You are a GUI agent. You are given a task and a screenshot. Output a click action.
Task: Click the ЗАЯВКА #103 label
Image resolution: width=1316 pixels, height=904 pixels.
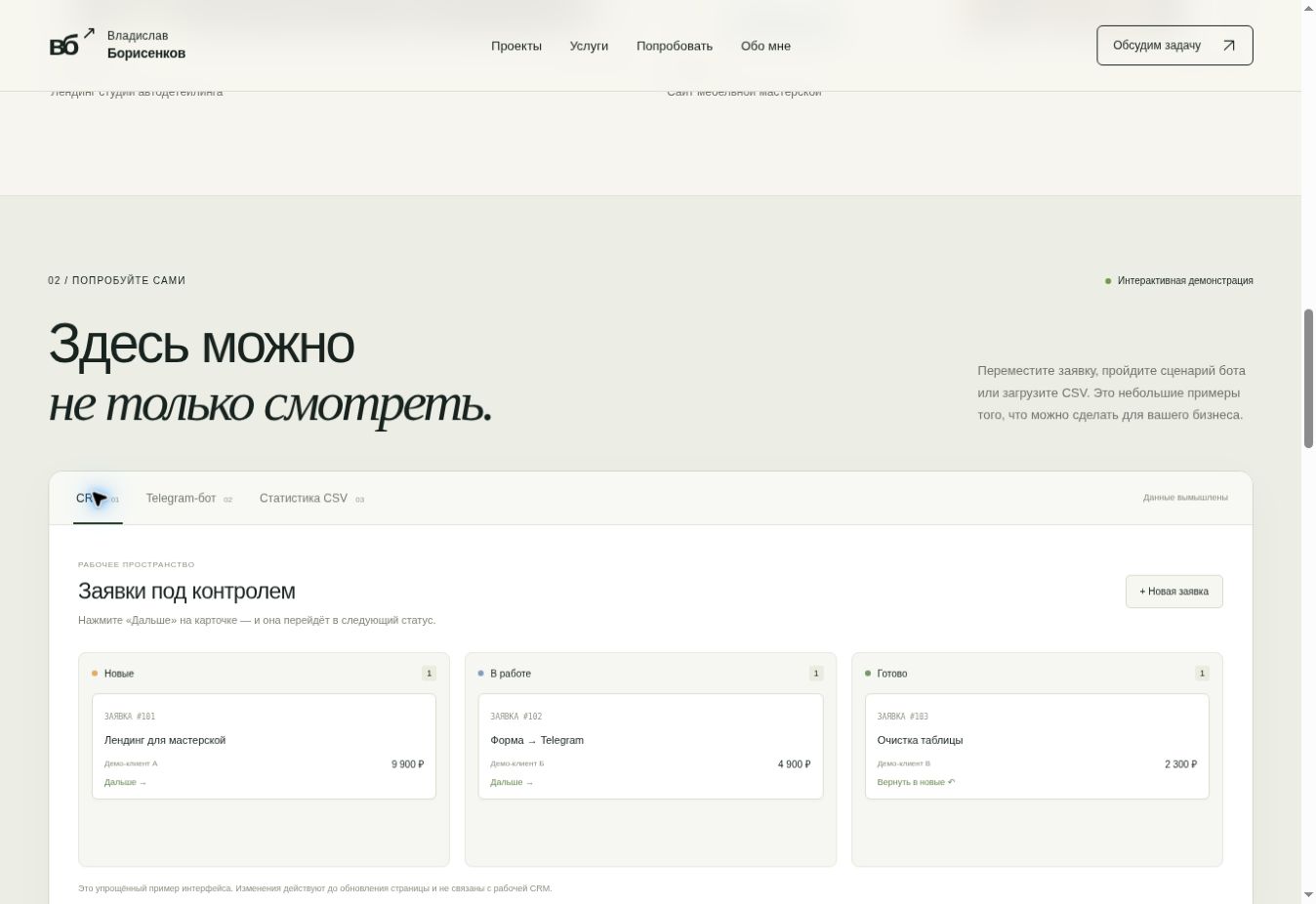902,717
